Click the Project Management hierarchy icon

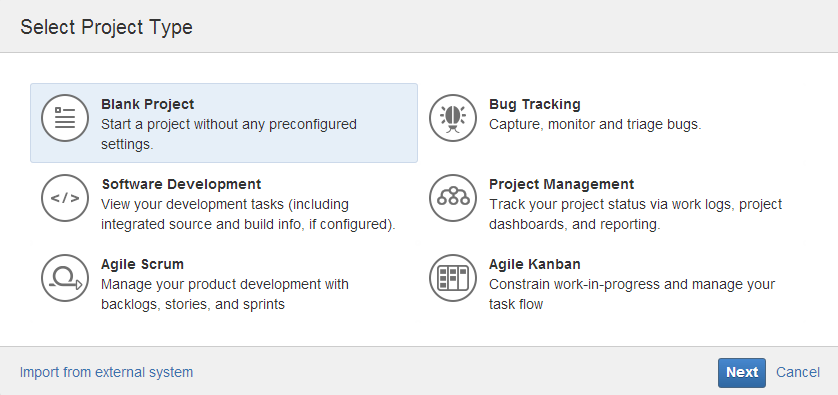(x=453, y=198)
